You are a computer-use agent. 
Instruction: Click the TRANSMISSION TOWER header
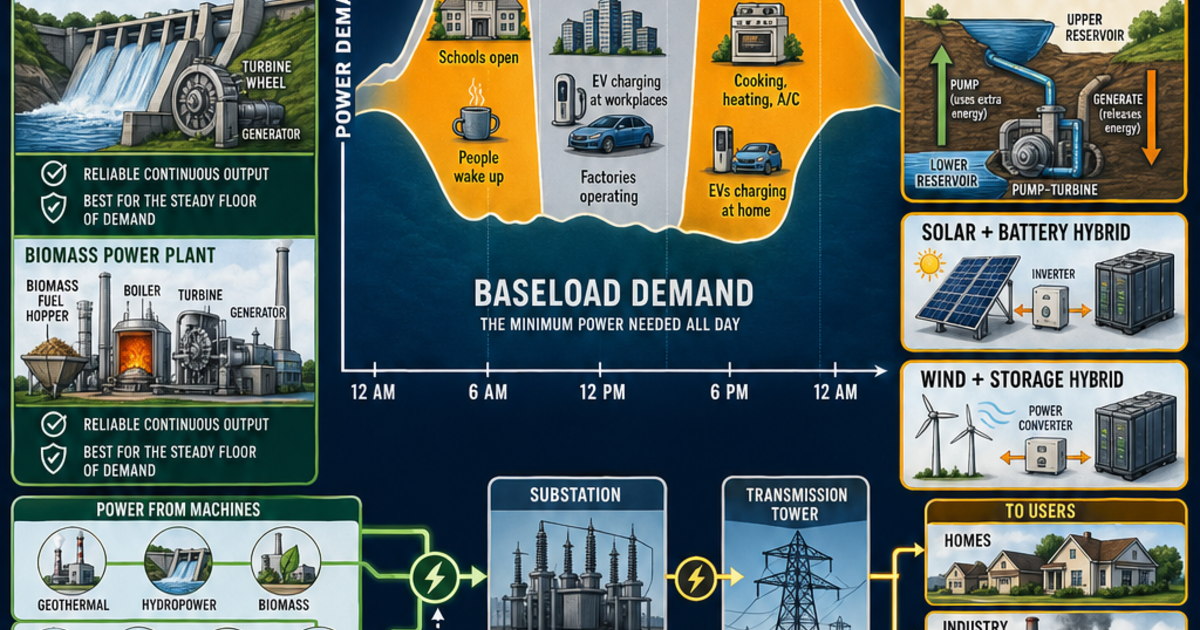point(796,504)
